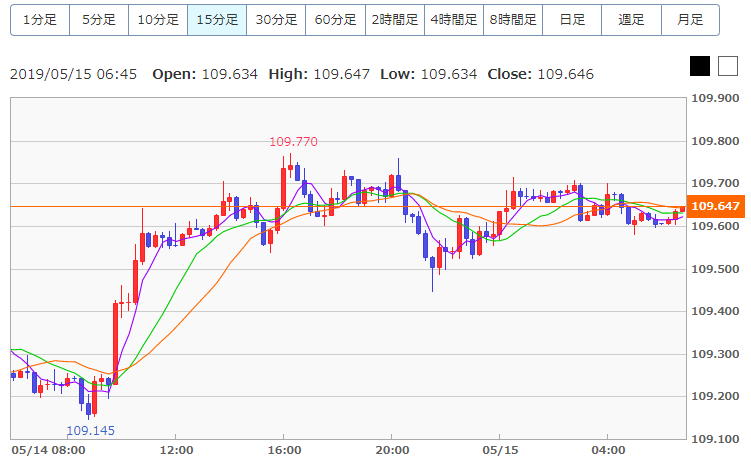Switch to the 2時間足 chart
The height and width of the screenshot is (462, 751).
pyautogui.click(x=395, y=20)
